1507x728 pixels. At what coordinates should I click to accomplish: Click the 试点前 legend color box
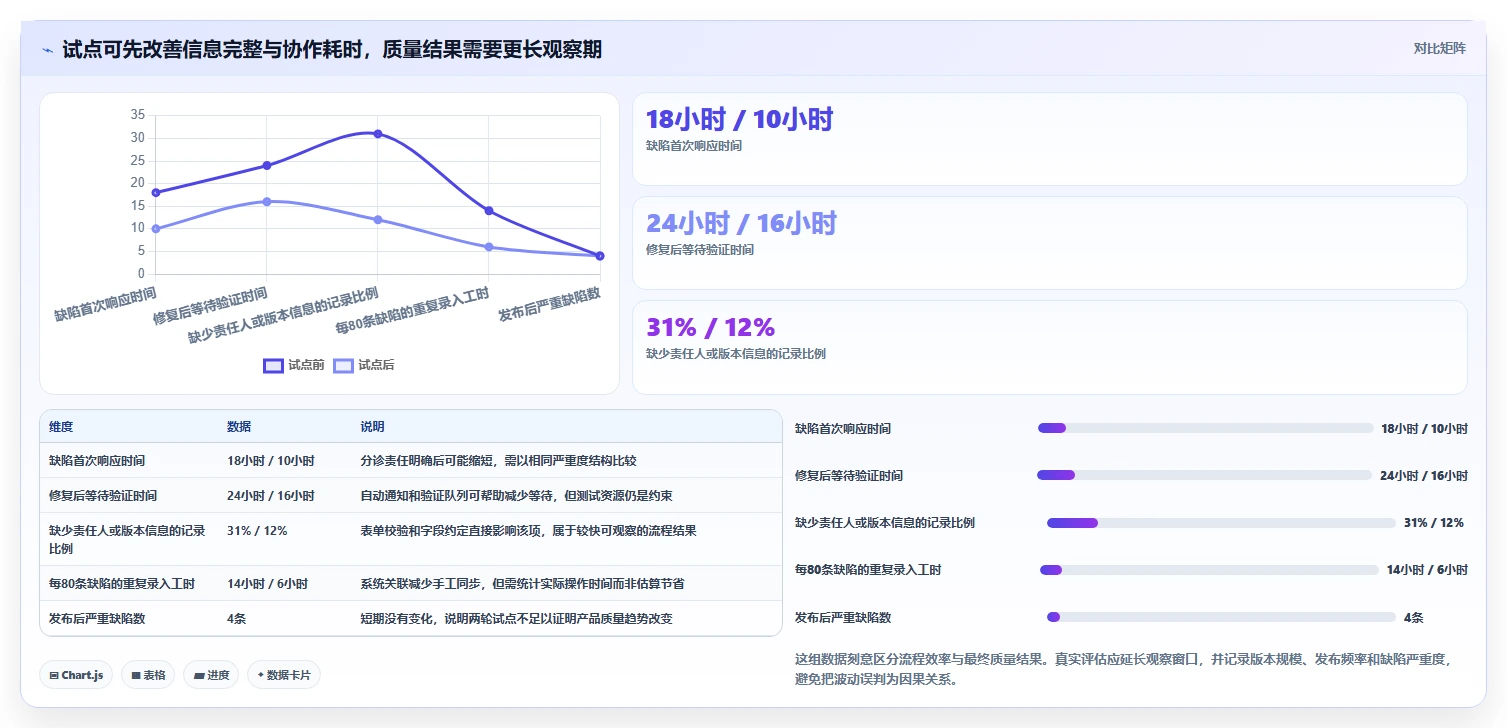(273, 365)
